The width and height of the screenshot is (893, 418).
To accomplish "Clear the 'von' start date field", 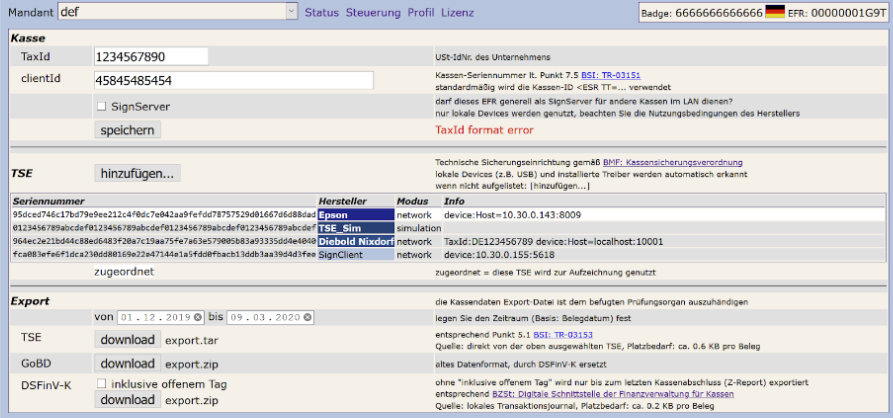I will (x=198, y=318).
